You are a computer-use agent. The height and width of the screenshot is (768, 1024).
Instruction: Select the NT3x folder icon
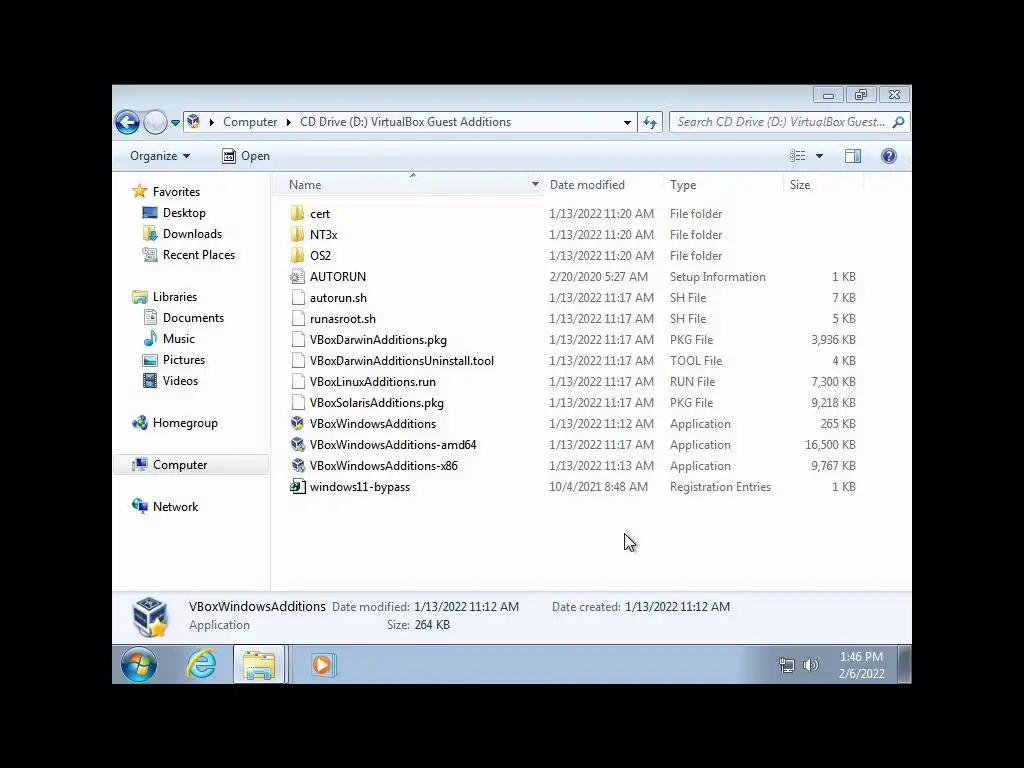tap(298, 234)
